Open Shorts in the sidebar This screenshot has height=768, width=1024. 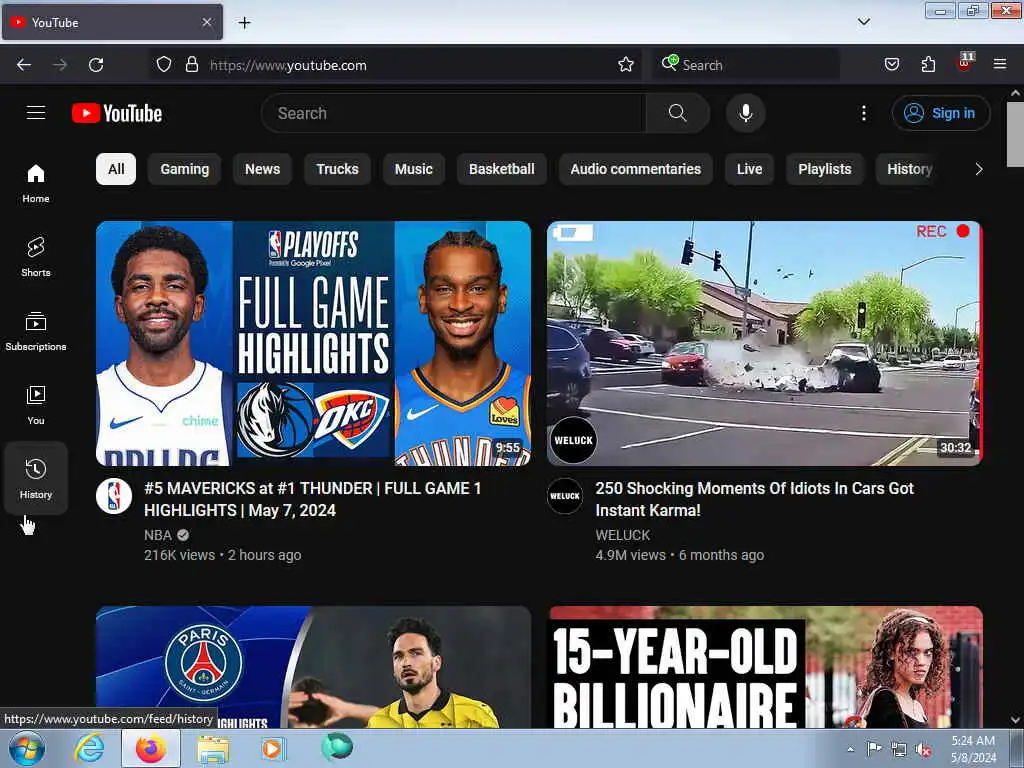36,257
